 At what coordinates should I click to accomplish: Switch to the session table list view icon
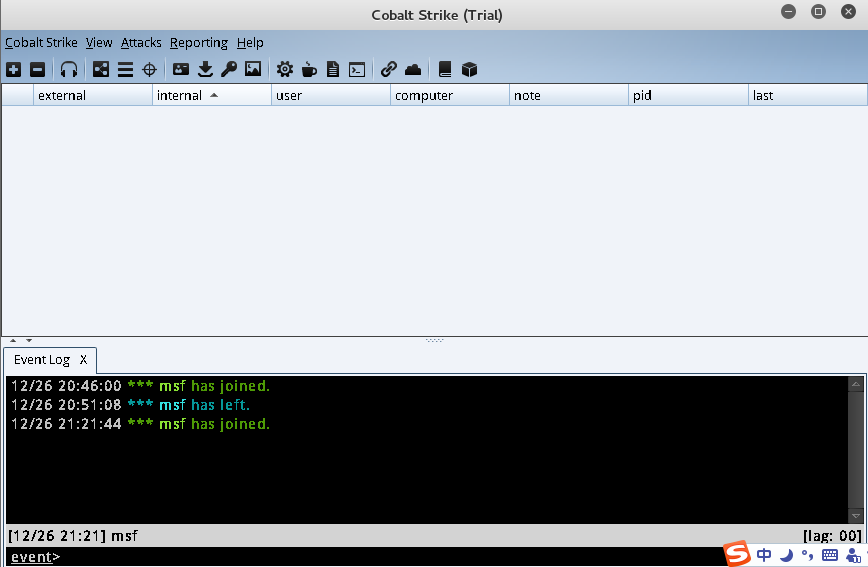coord(125,69)
